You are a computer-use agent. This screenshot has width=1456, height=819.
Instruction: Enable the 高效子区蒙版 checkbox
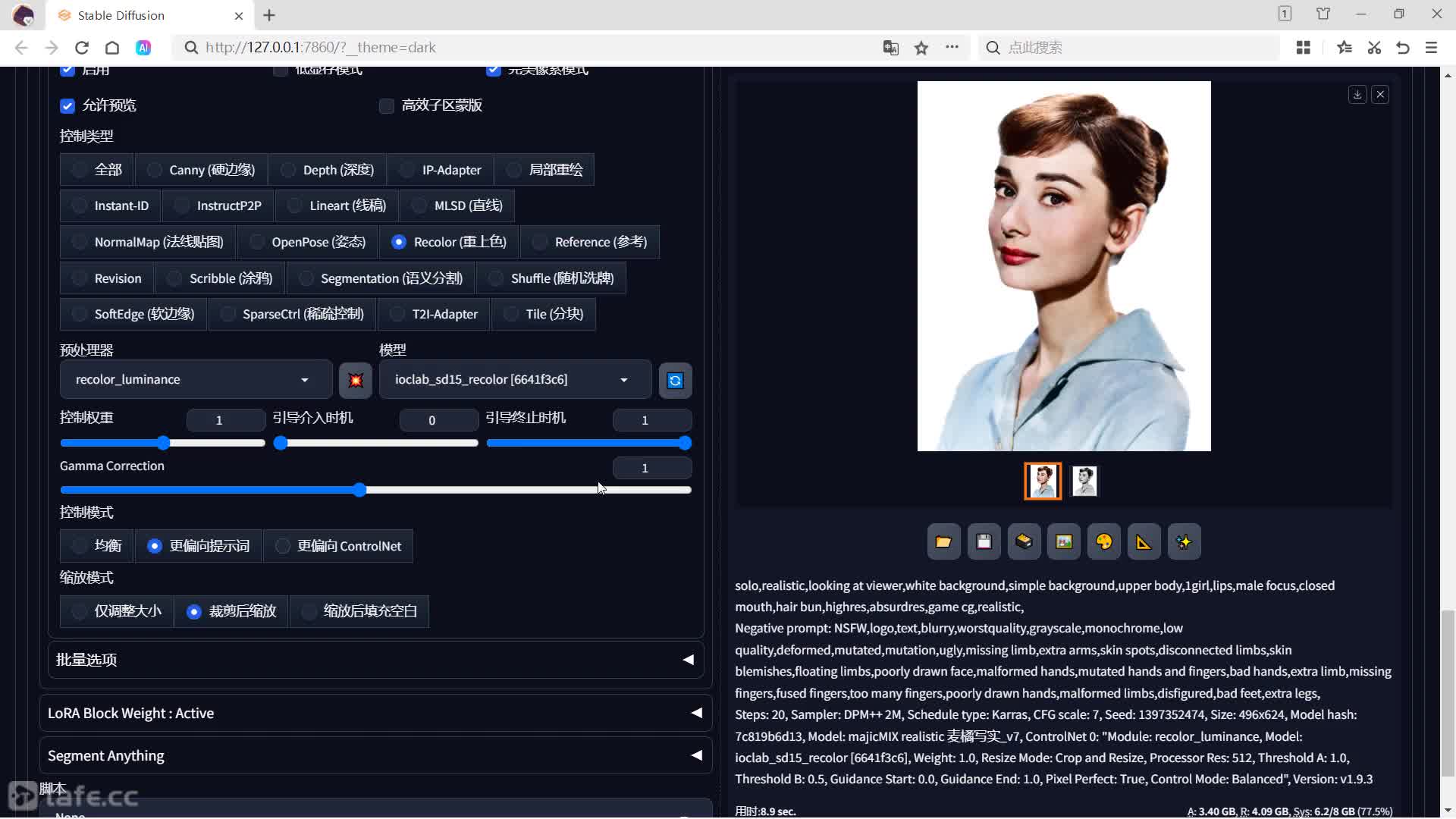[x=387, y=105]
